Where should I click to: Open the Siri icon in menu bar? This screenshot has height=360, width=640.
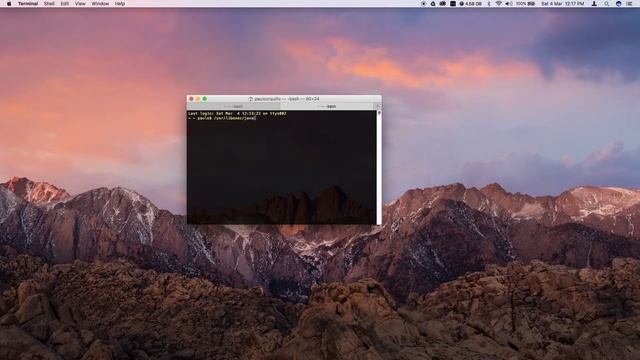click(618, 4)
